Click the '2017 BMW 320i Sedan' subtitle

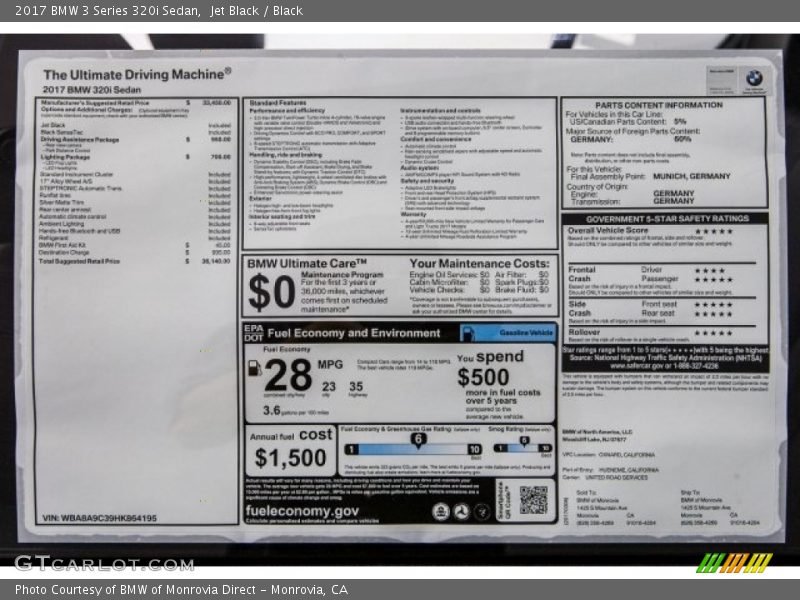pyautogui.click(x=92, y=90)
